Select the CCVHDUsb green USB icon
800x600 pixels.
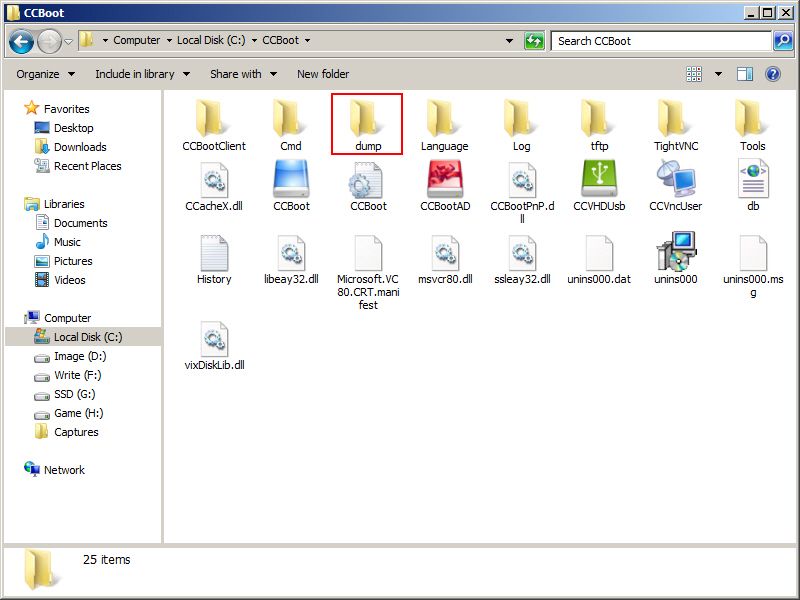click(599, 187)
